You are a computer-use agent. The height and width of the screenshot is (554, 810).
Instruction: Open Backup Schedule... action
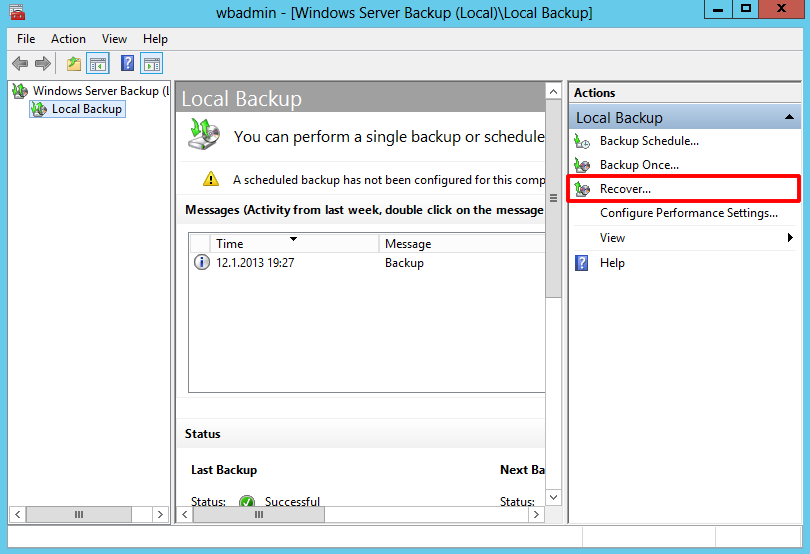click(x=649, y=141)
